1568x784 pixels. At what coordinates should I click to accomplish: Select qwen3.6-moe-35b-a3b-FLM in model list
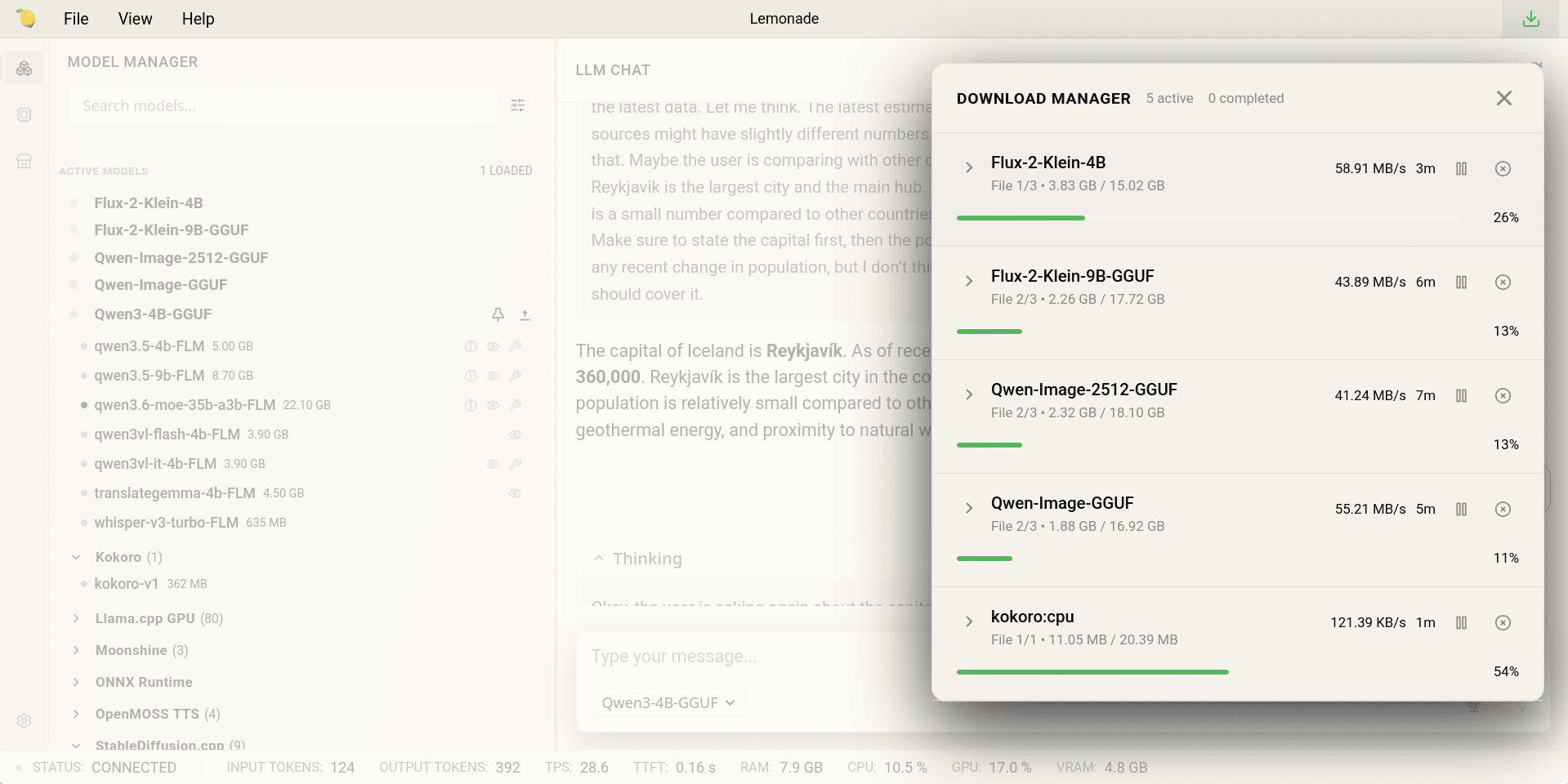[x=185, y=405]
